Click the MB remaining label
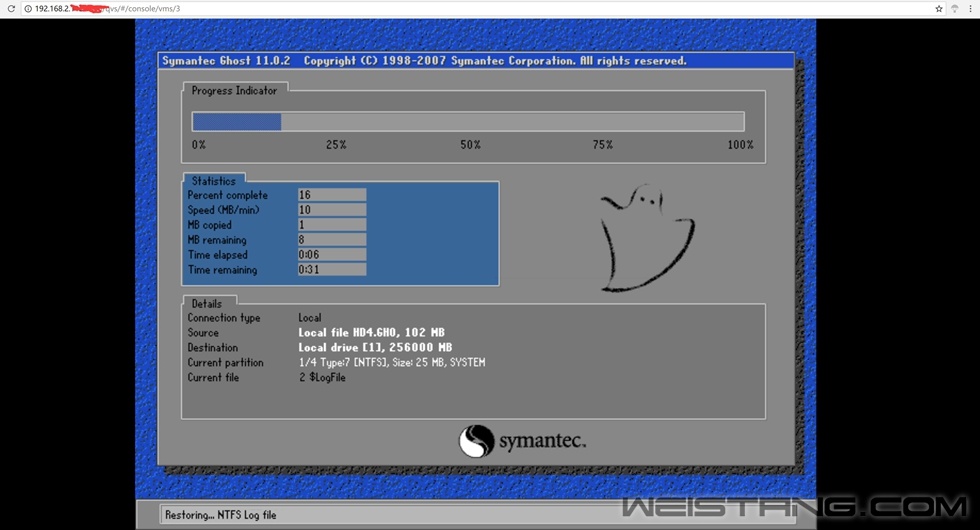This screenshot has height=530, width=980. (217, 240)
